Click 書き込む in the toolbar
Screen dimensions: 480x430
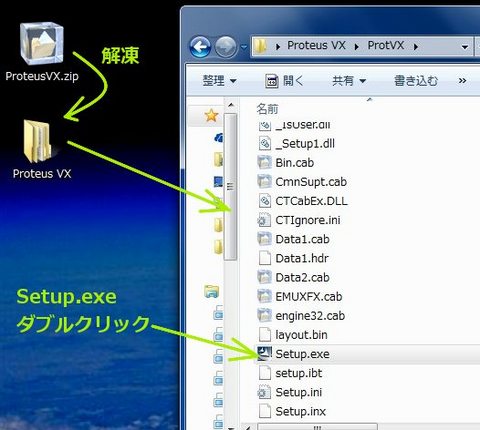tap(416, 81)
